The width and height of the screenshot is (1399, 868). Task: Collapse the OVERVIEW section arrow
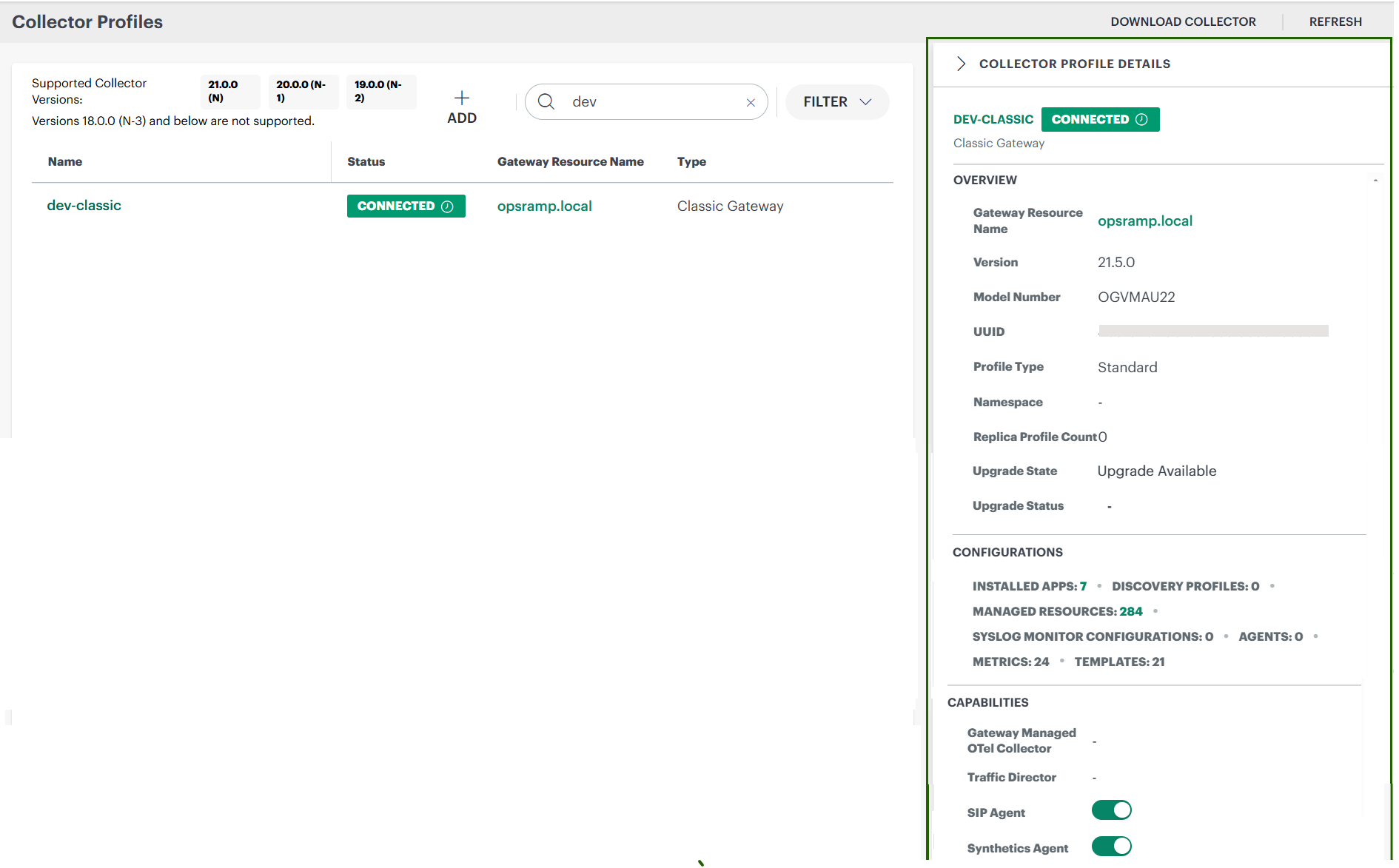coord(1375,180)
